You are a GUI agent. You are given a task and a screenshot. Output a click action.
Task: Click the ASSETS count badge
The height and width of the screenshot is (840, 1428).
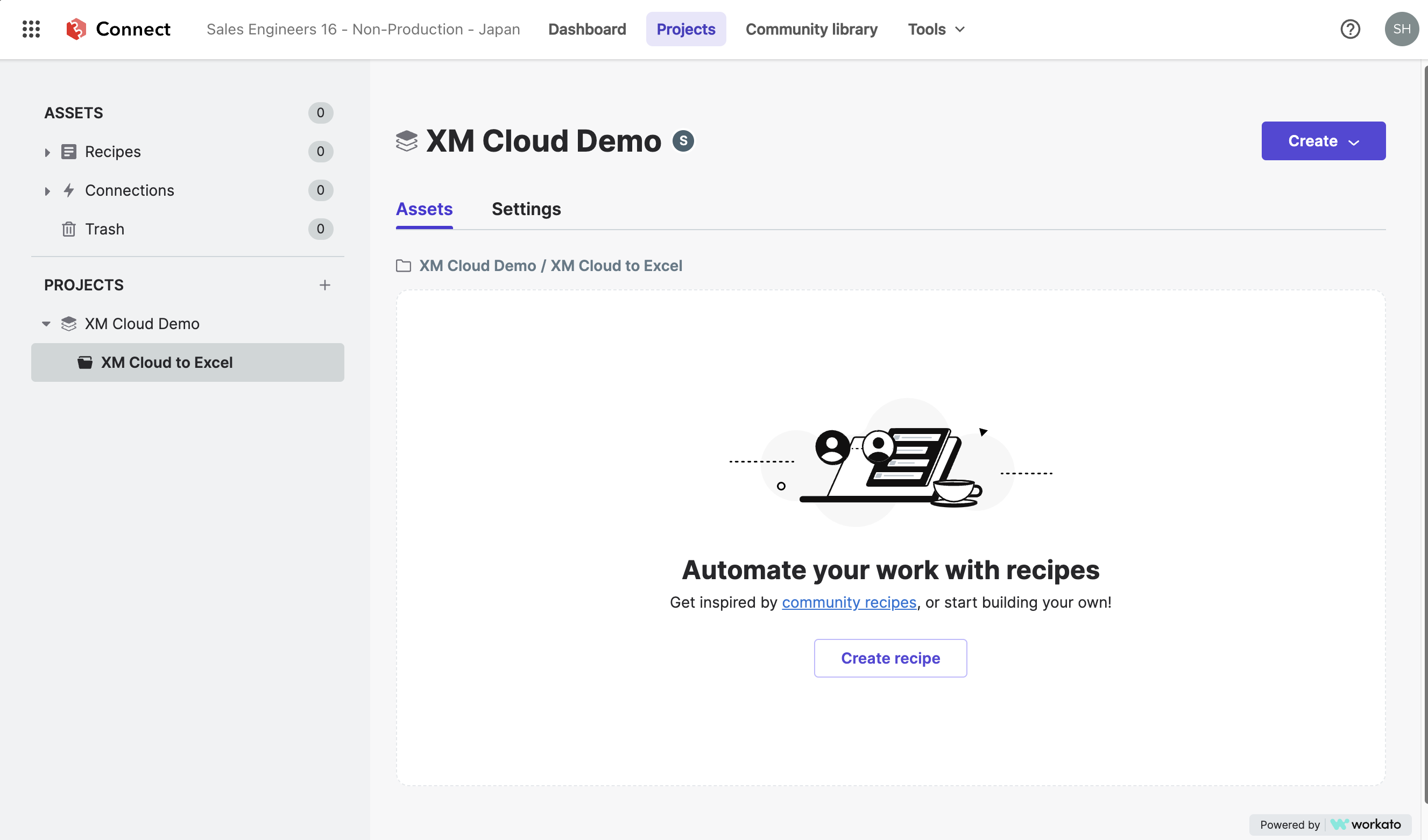pos(320,113)
